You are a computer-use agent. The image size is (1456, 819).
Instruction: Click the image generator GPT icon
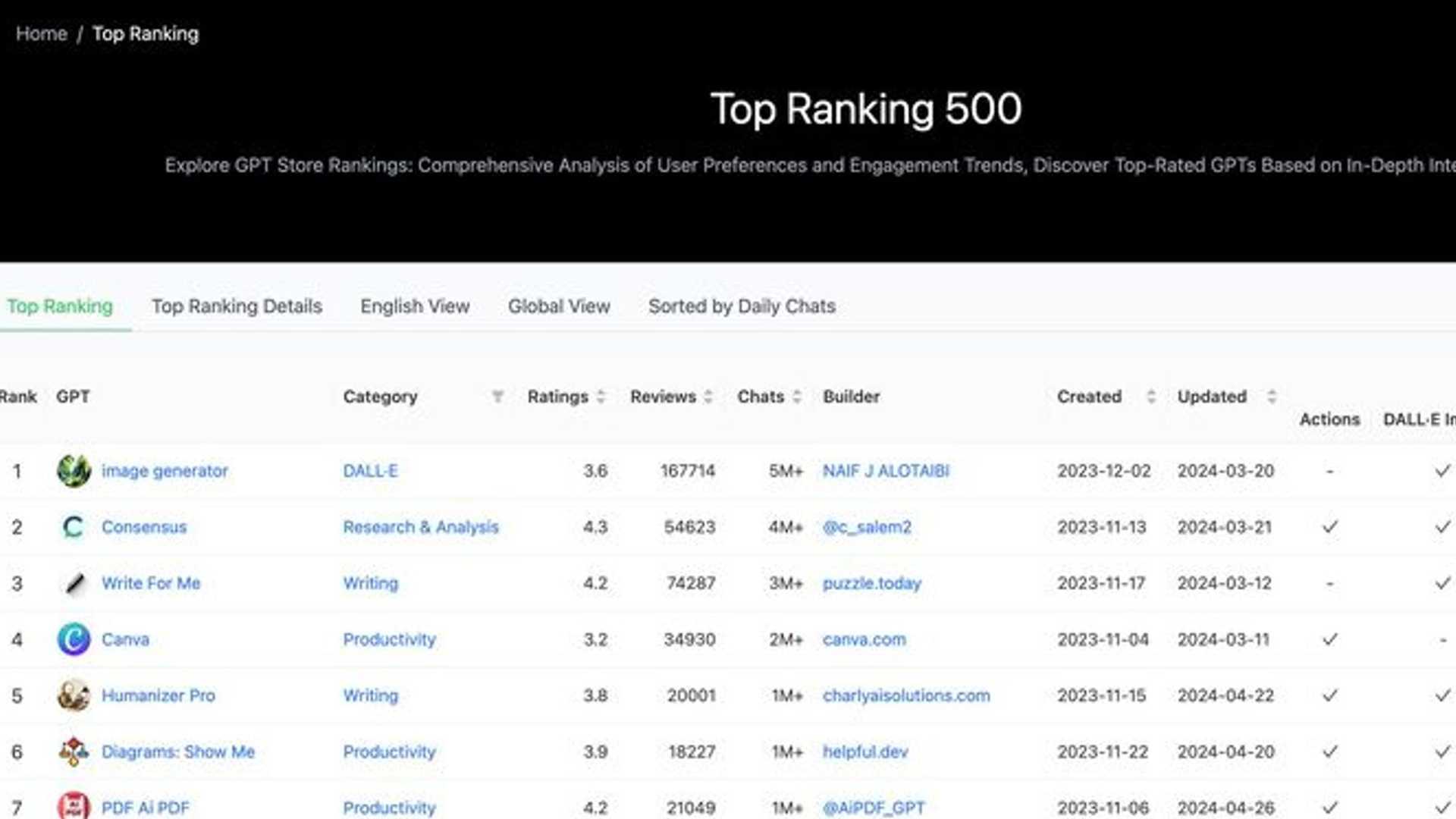[x=73, y=470]
